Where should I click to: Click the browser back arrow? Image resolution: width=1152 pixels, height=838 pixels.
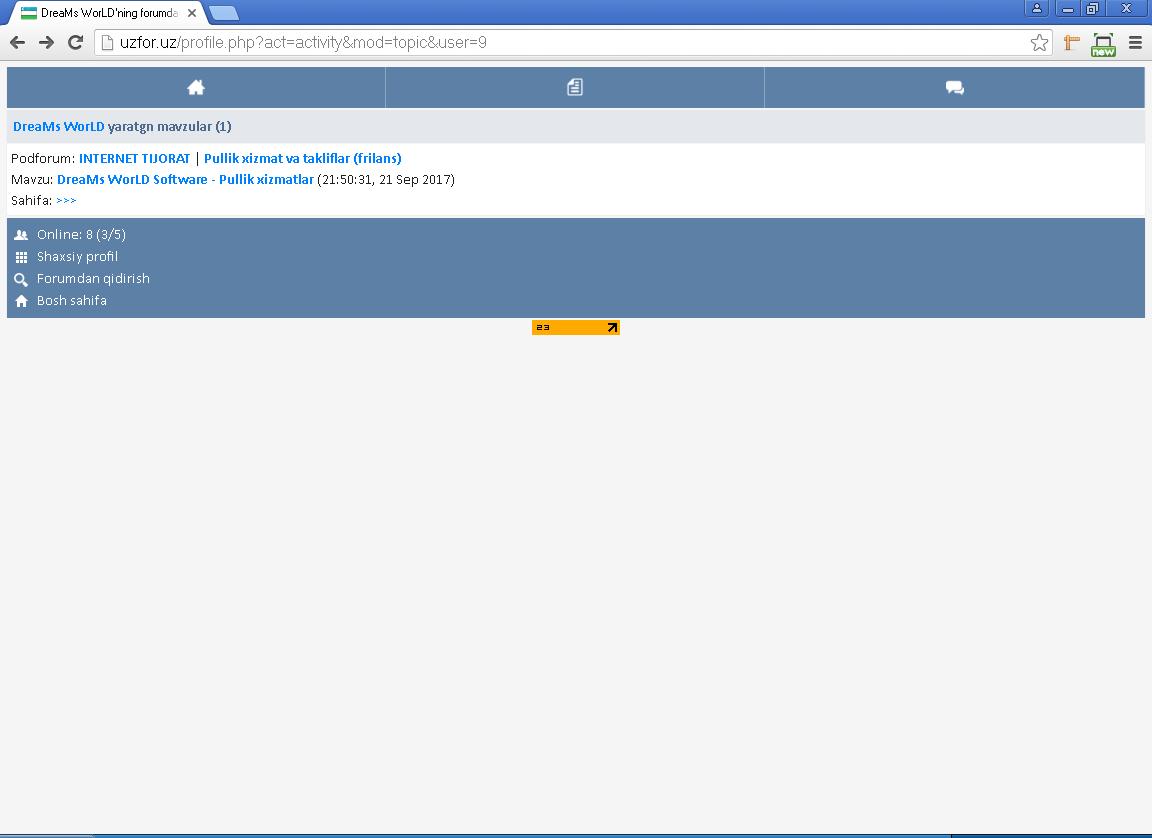17,42
